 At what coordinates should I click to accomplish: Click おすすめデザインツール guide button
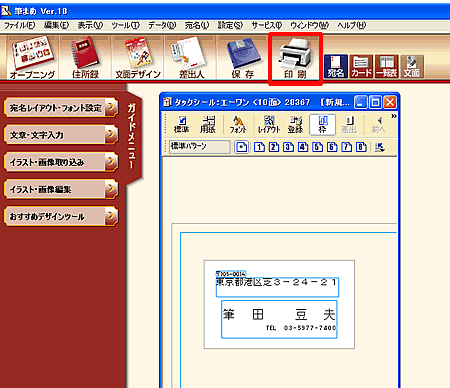point(61,217)
